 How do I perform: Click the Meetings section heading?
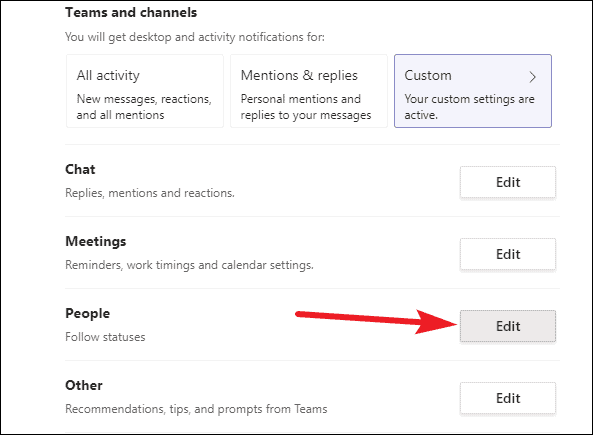tap(96, 241)
